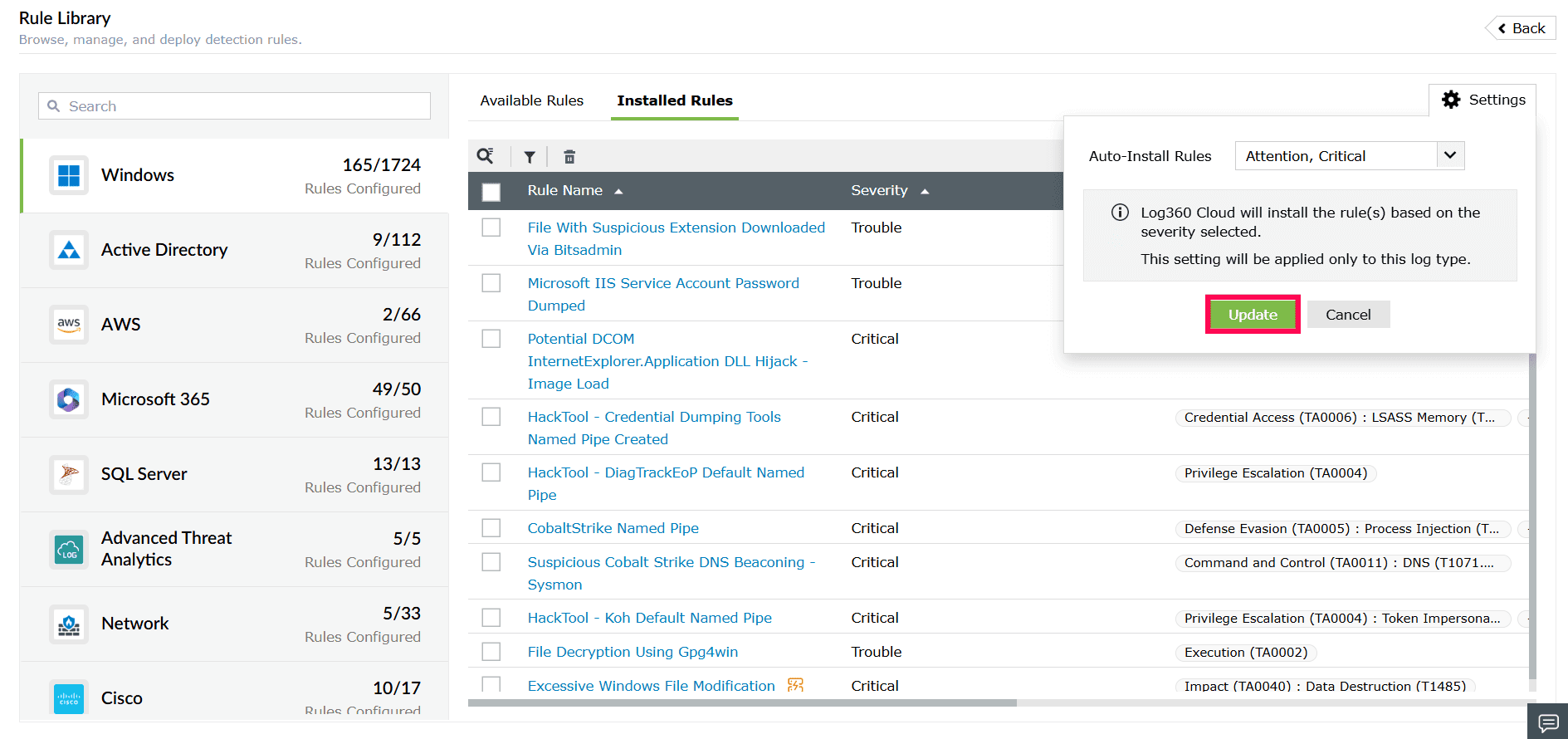Viewport: 1568px width, 739px height.
Task: Click Impact (TA0040) Data Destruction tag
Action: click(1325, 686)
